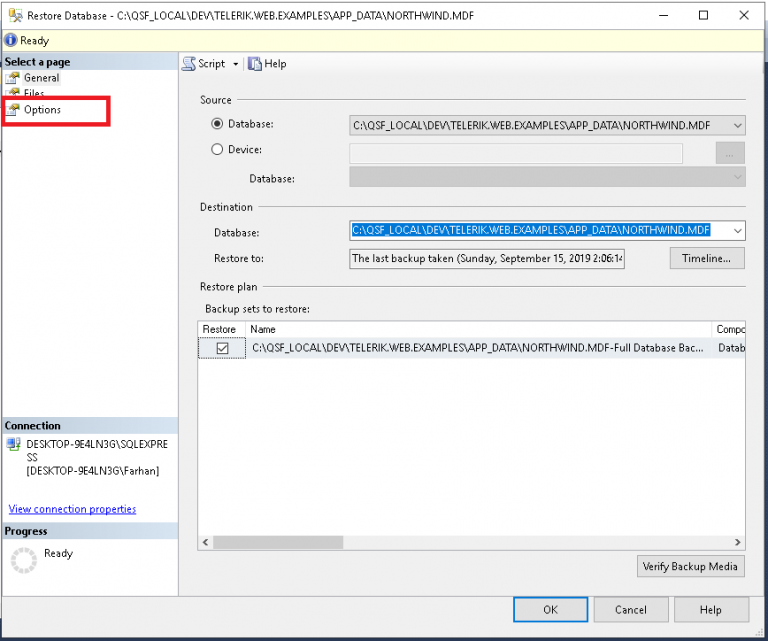Click the Help toolbar icon

point(254,64)
